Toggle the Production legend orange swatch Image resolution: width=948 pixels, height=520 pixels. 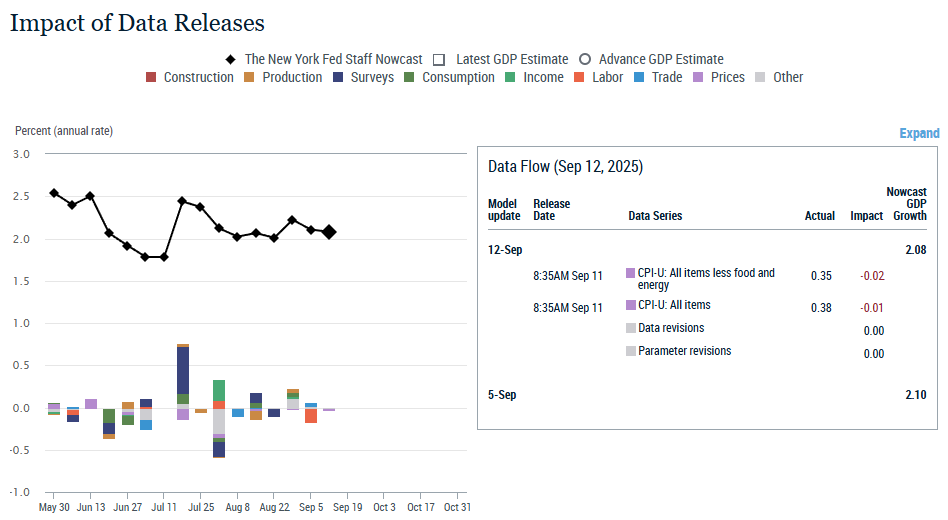click(x=250, y=78)
